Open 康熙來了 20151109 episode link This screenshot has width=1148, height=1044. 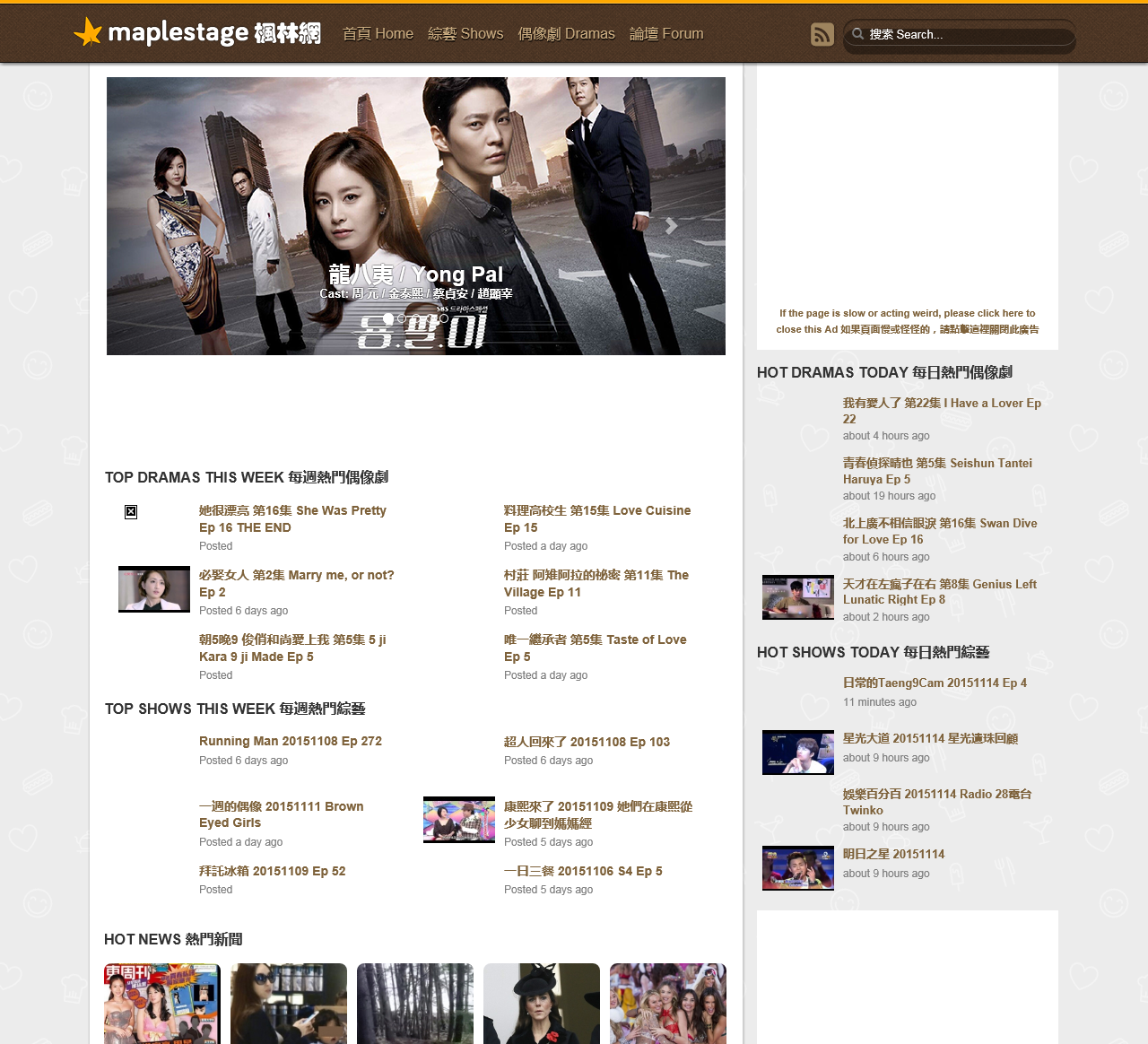[x=598, y=814]
